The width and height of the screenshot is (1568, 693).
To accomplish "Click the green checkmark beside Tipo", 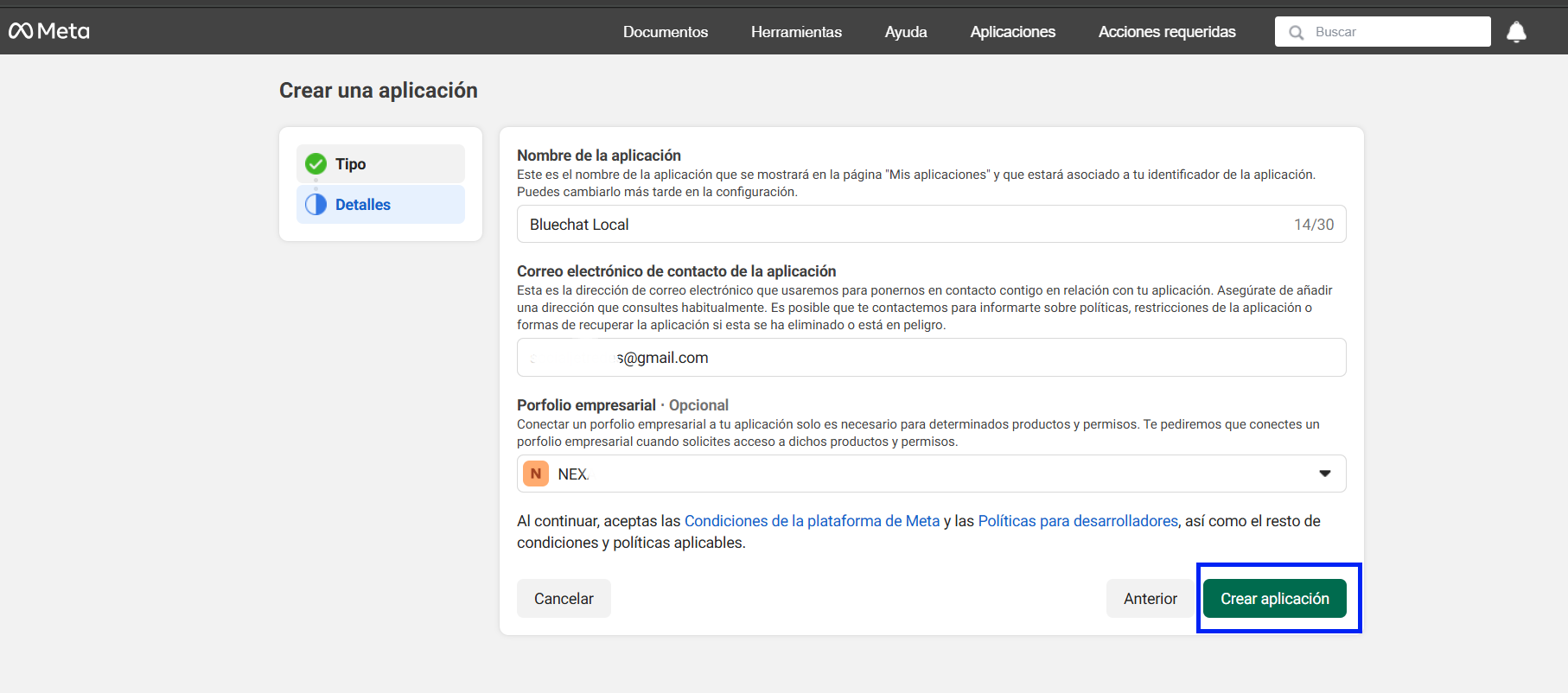I will click(316, 163).
